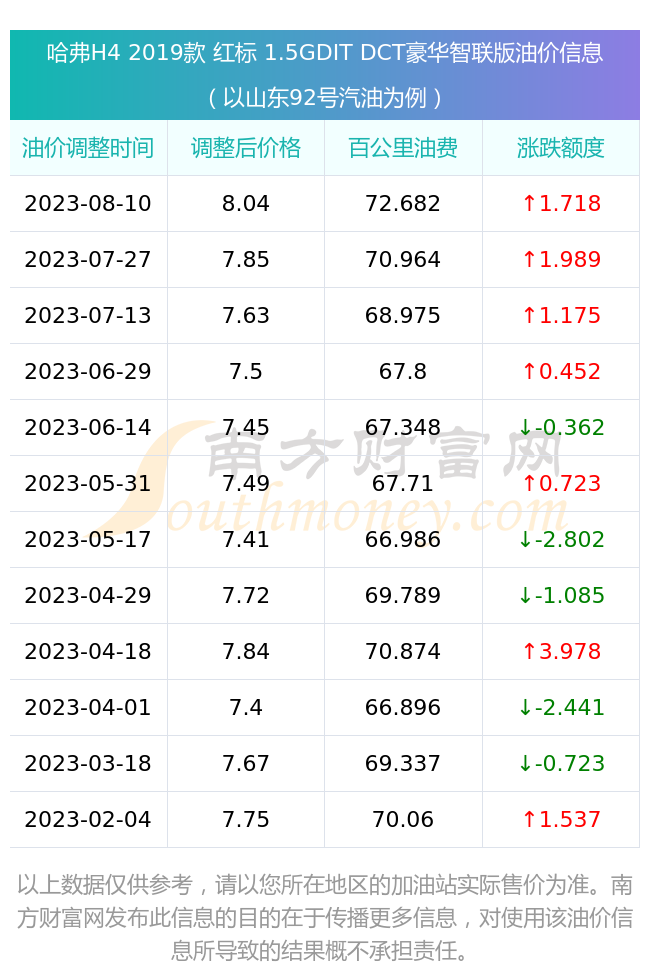Click the 油价调整时间 column header
The image size is (650, 977).
88,148
